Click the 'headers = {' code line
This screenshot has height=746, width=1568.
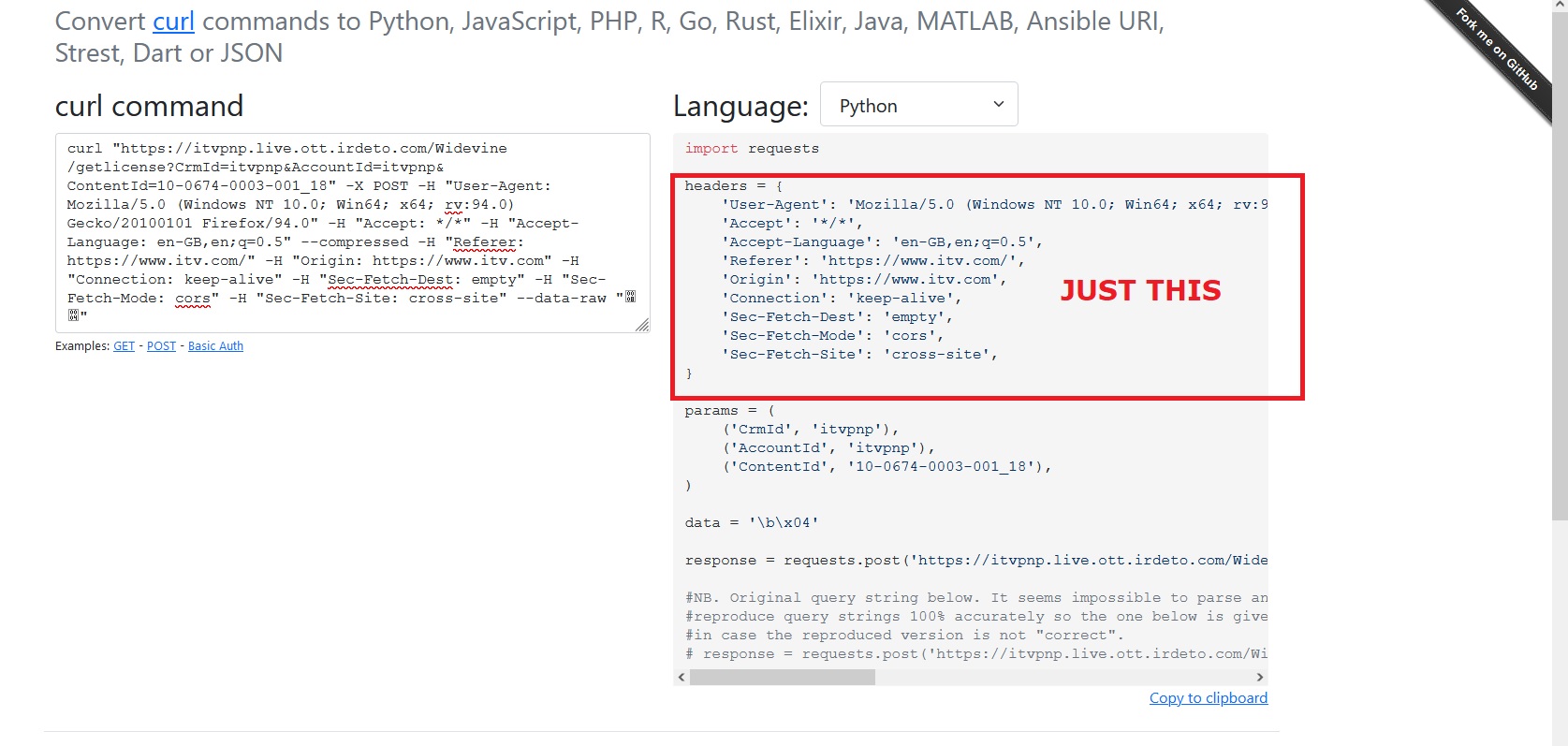[x=734, y=186]
